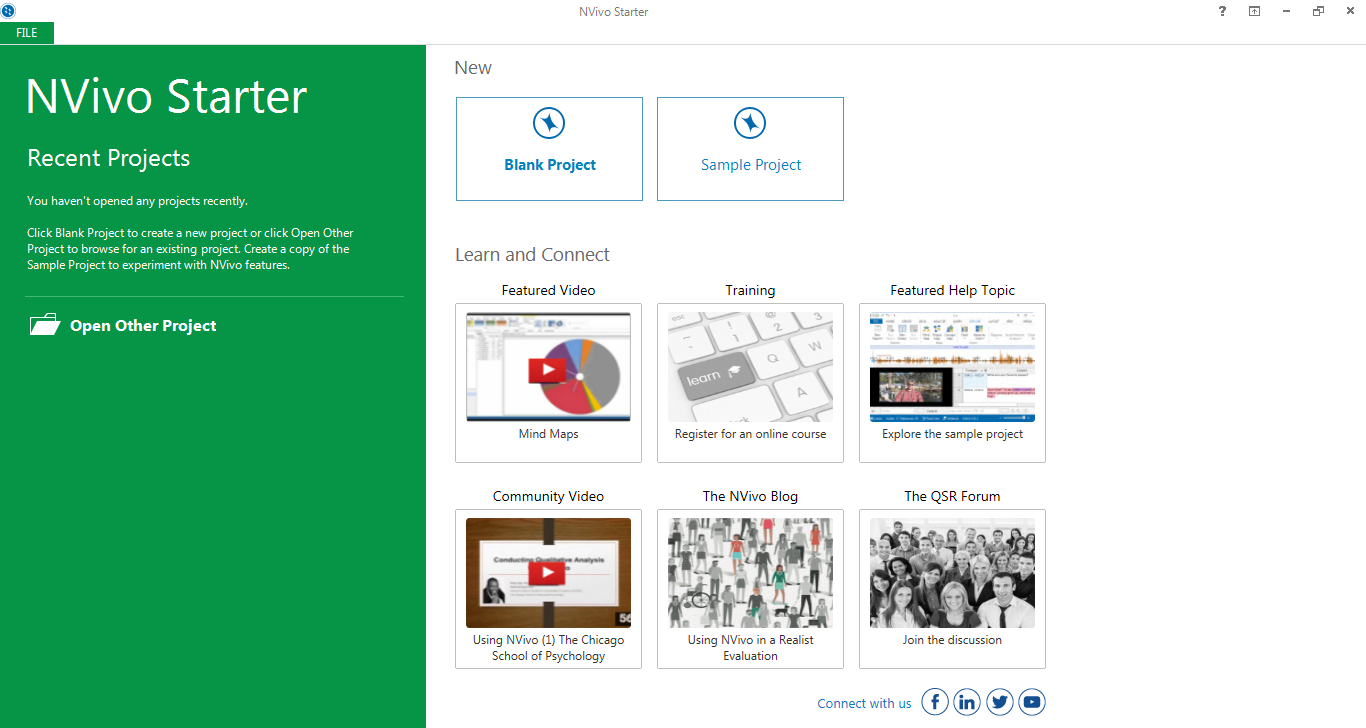Click the compass icon above Blank Project
The width and height of the screenshot is (1366, 728).
click(x=549, y=124)
